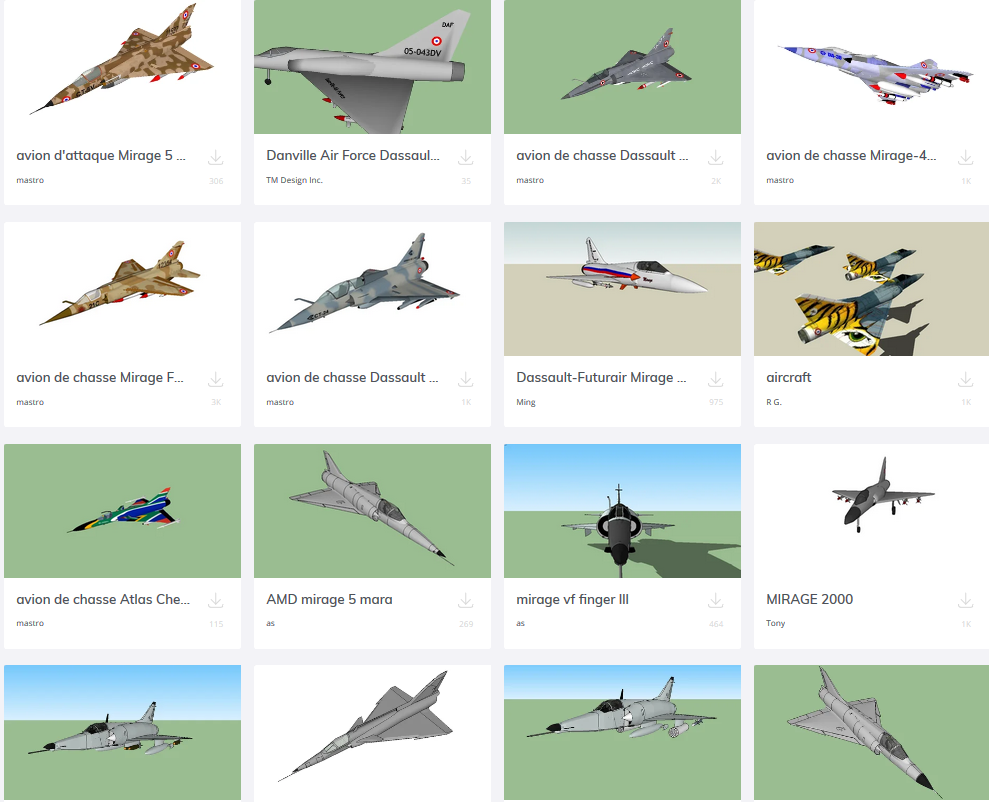Download the MIRAGE 2000 model
The width and height of the screenshot is (989, 802).
tap(965, 601)
